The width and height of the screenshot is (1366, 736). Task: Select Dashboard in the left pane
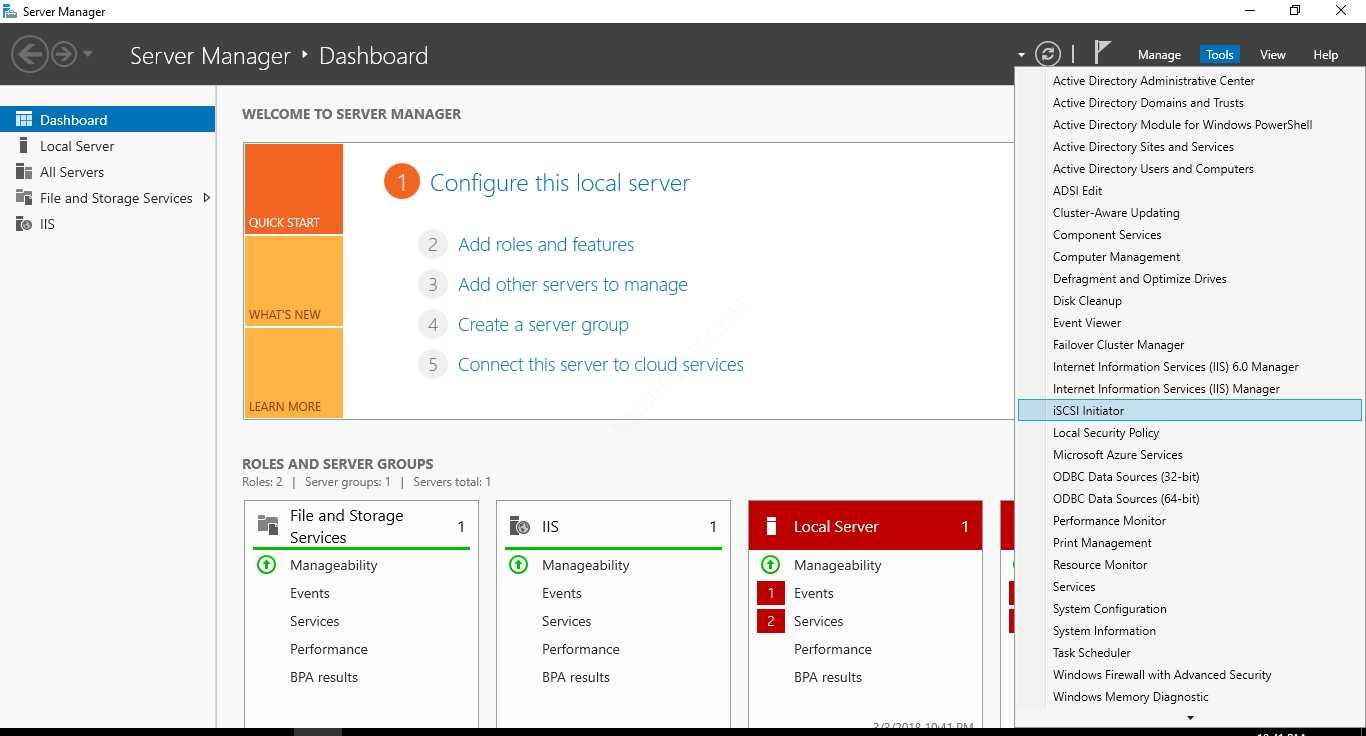(x=107, y=119)
